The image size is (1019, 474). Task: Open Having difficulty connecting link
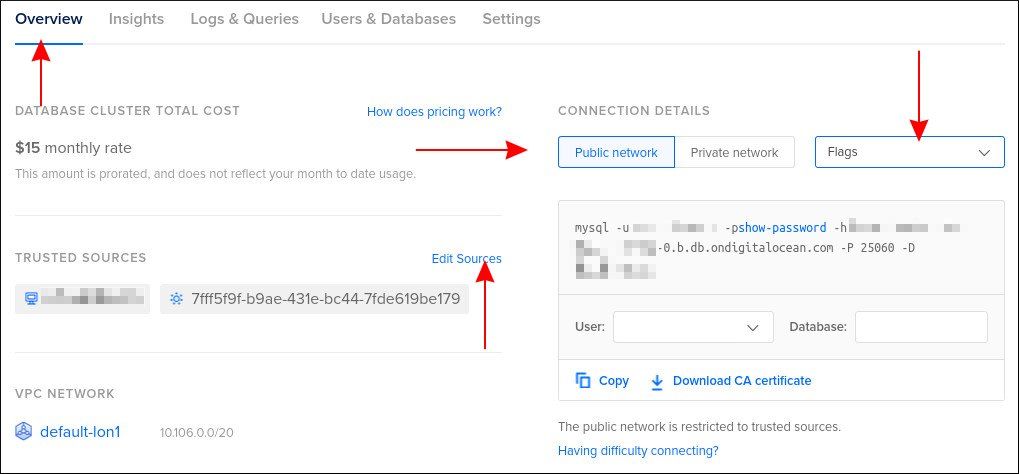[638, 451]
